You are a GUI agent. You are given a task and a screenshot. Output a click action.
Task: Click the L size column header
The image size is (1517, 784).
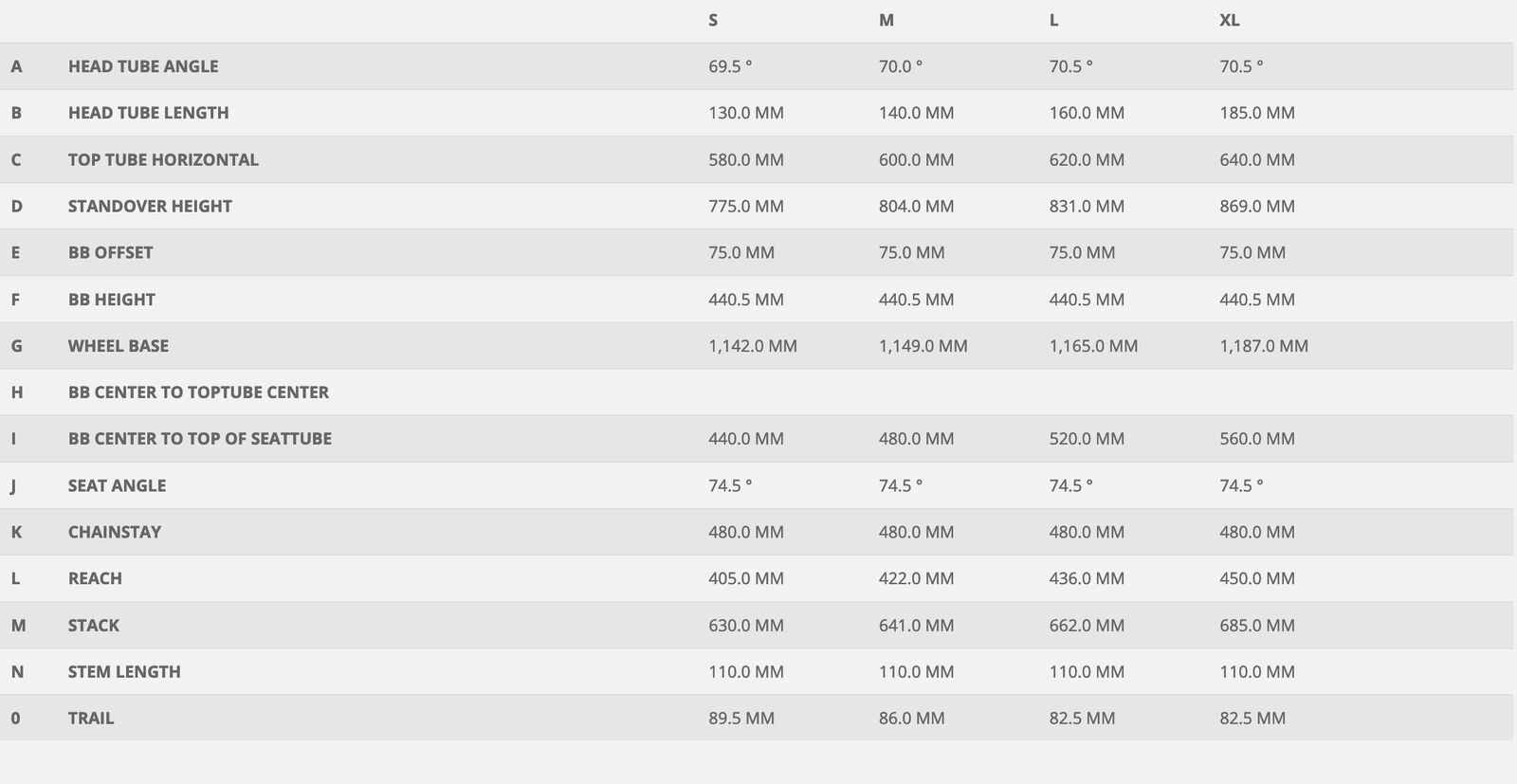pyautogui.click(x=1053, y=20)
